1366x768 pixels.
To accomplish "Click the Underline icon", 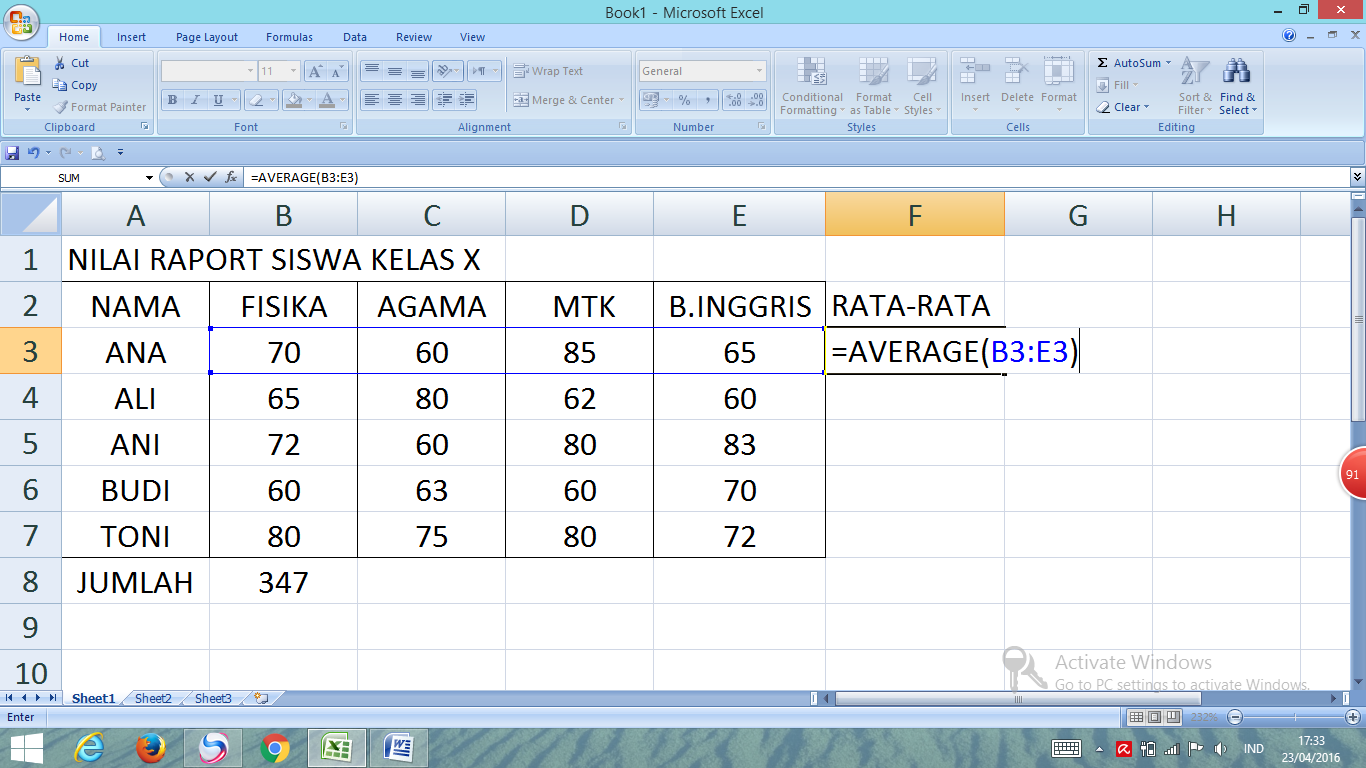I will pos(216,100).
